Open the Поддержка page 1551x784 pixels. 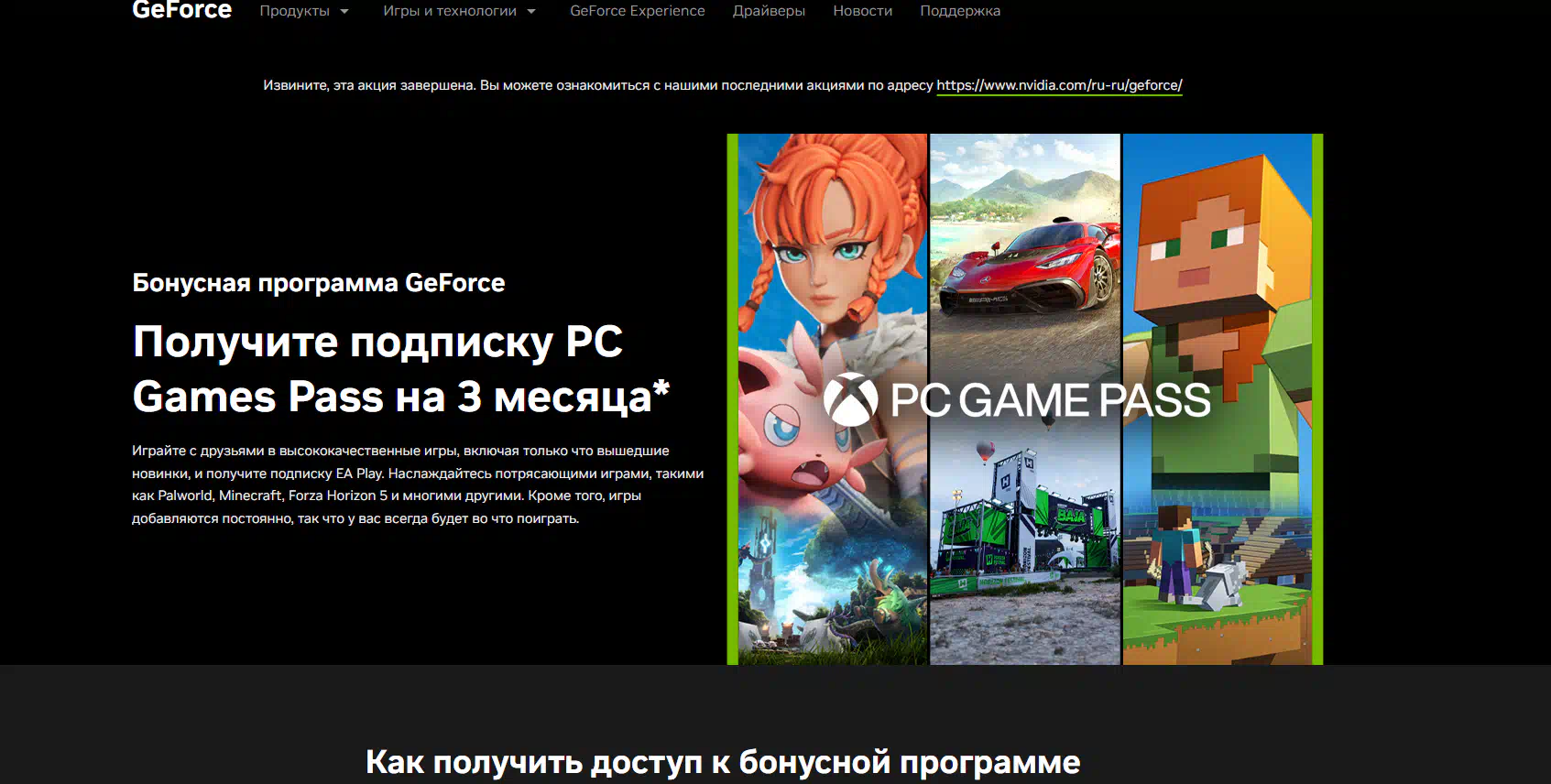[x=960, y=11]
